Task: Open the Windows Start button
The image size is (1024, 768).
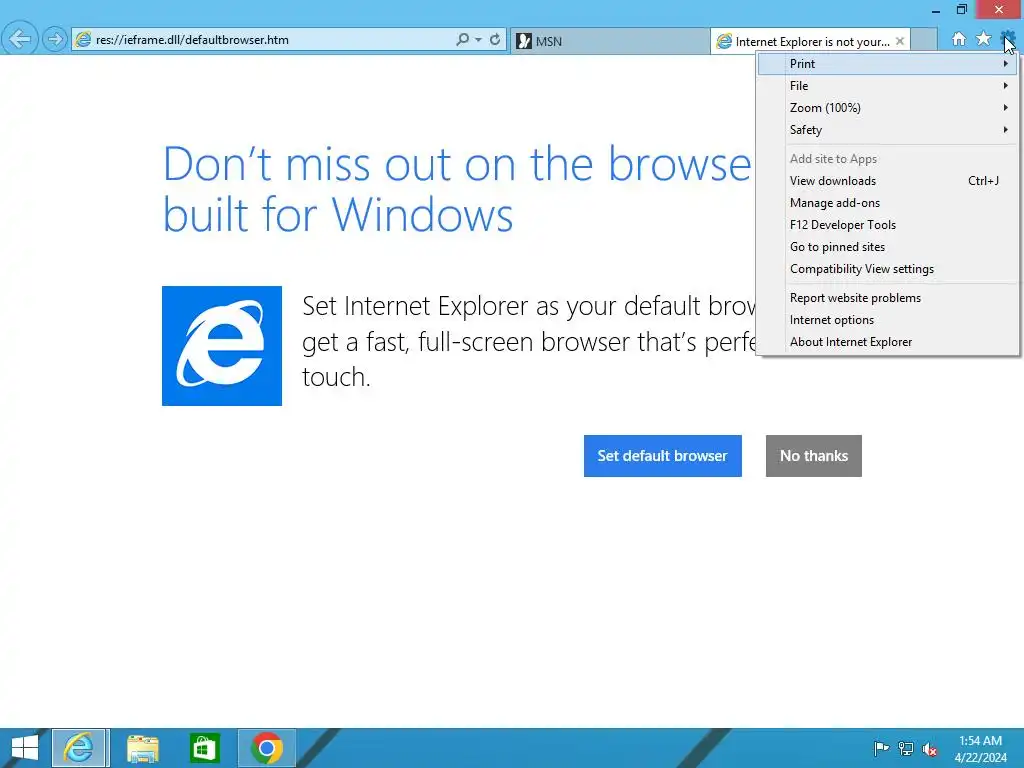Action: click(25, 748)
